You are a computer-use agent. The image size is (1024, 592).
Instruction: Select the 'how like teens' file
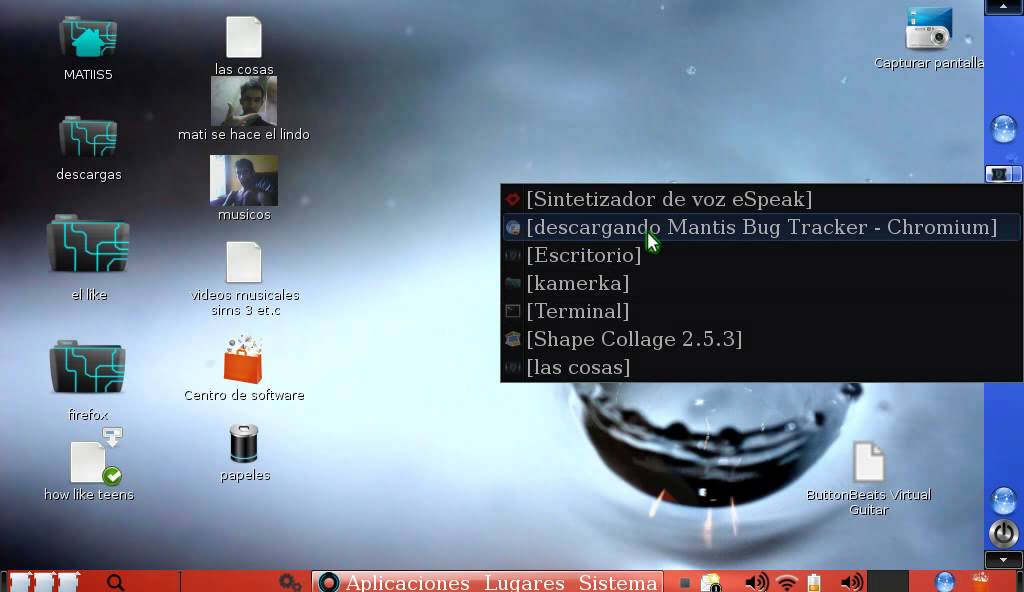pos(88,462)
